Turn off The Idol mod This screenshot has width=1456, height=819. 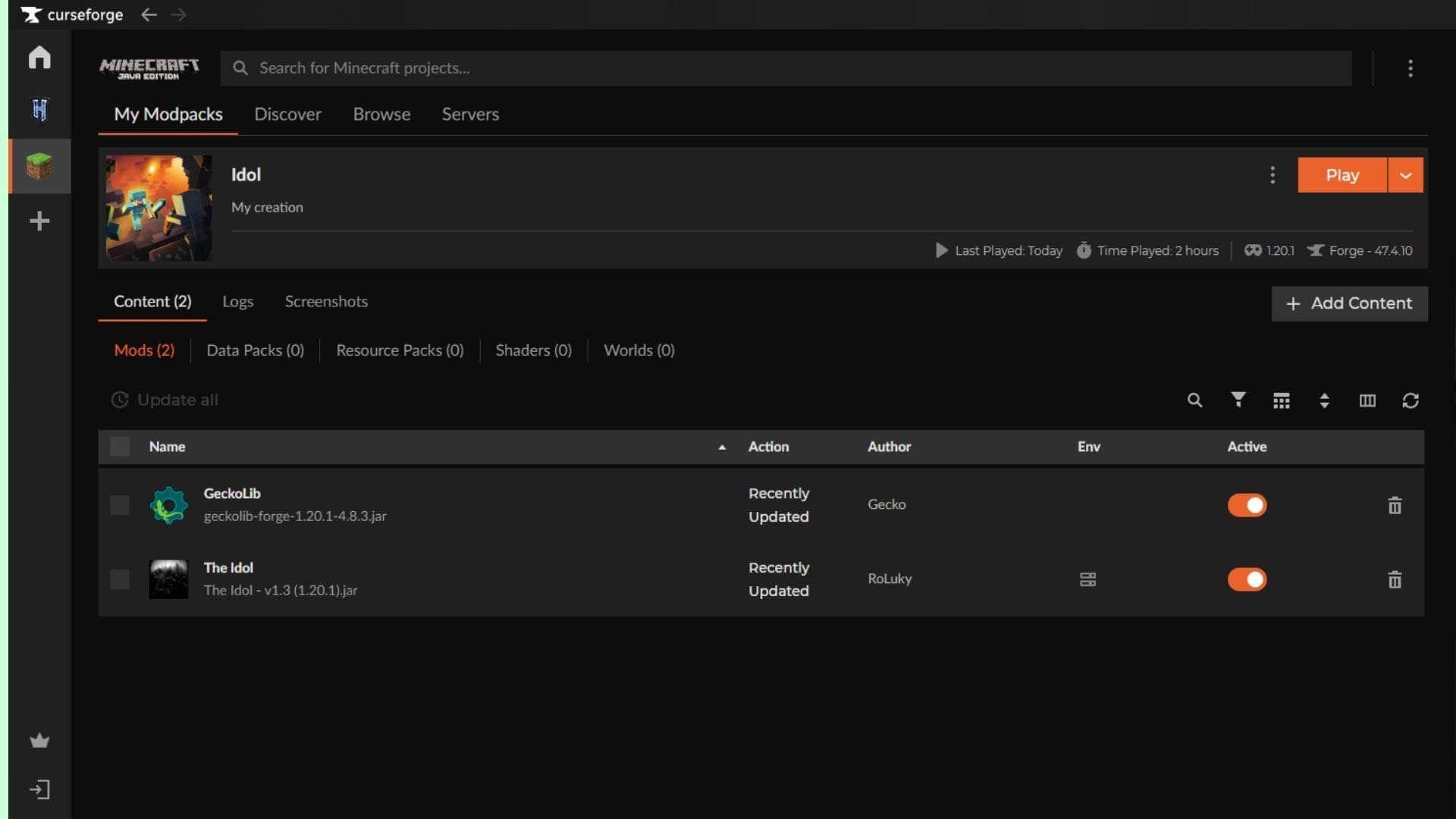click(1247, 579)
